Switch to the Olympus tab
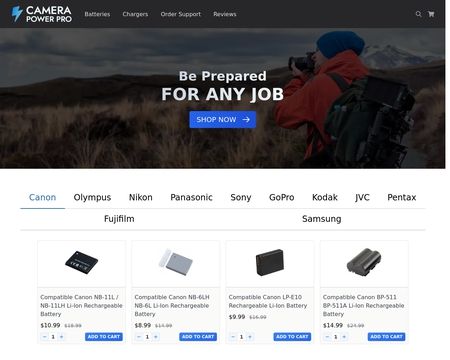 pos(92,197)
